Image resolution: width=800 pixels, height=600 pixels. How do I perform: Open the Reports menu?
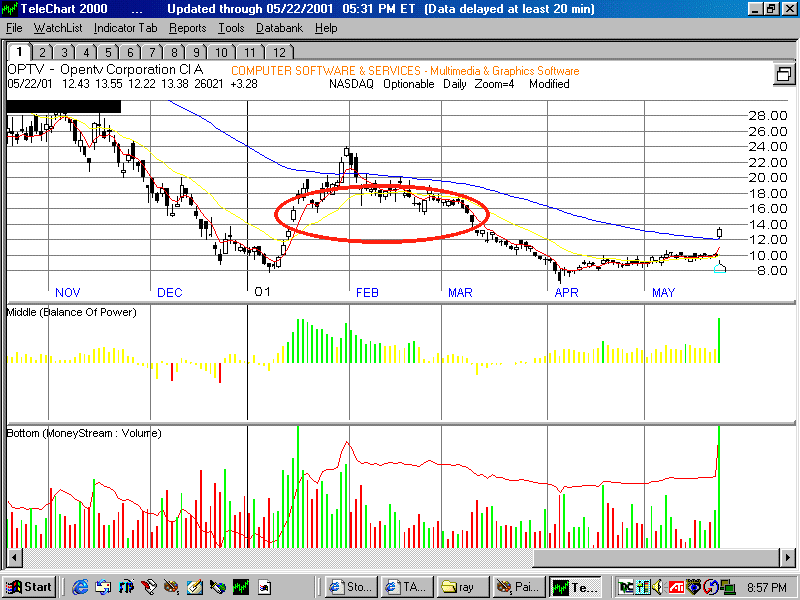click(x=188, y=28)
